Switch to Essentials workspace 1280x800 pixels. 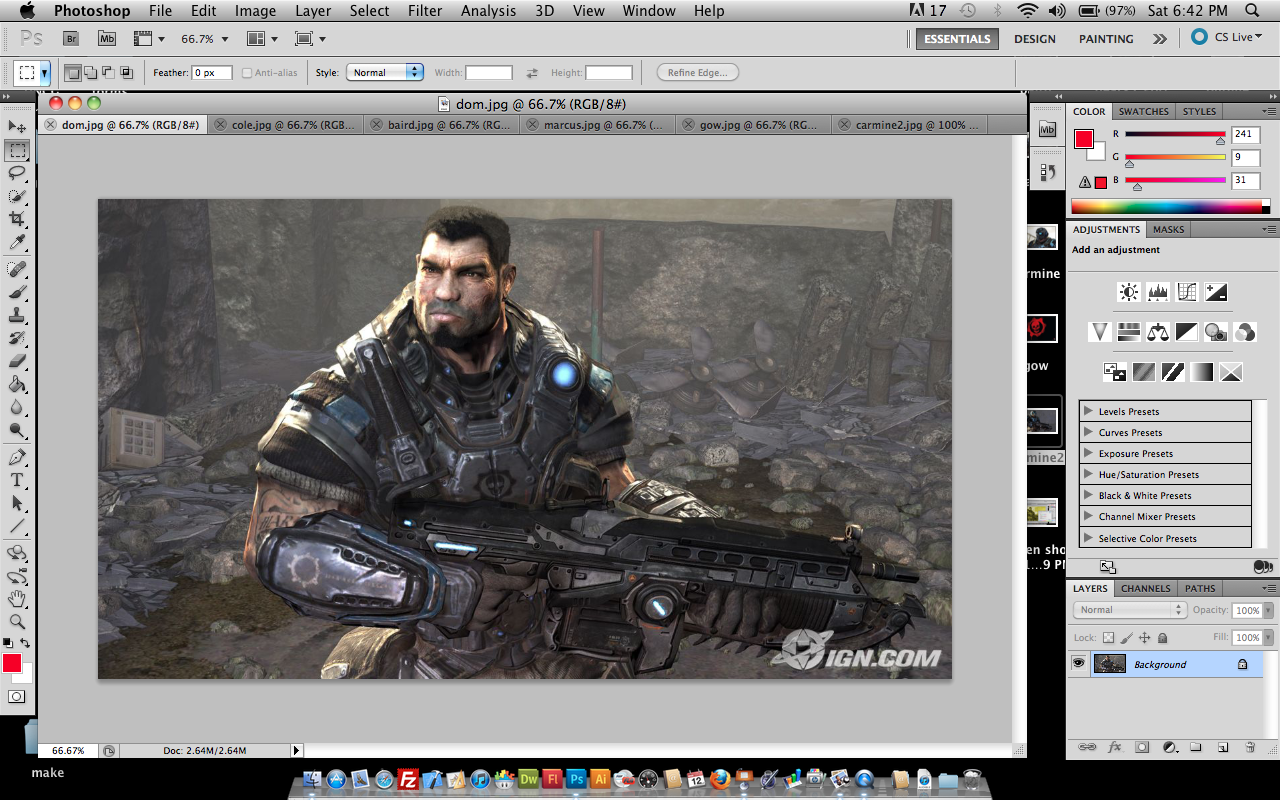coord(957,39)
